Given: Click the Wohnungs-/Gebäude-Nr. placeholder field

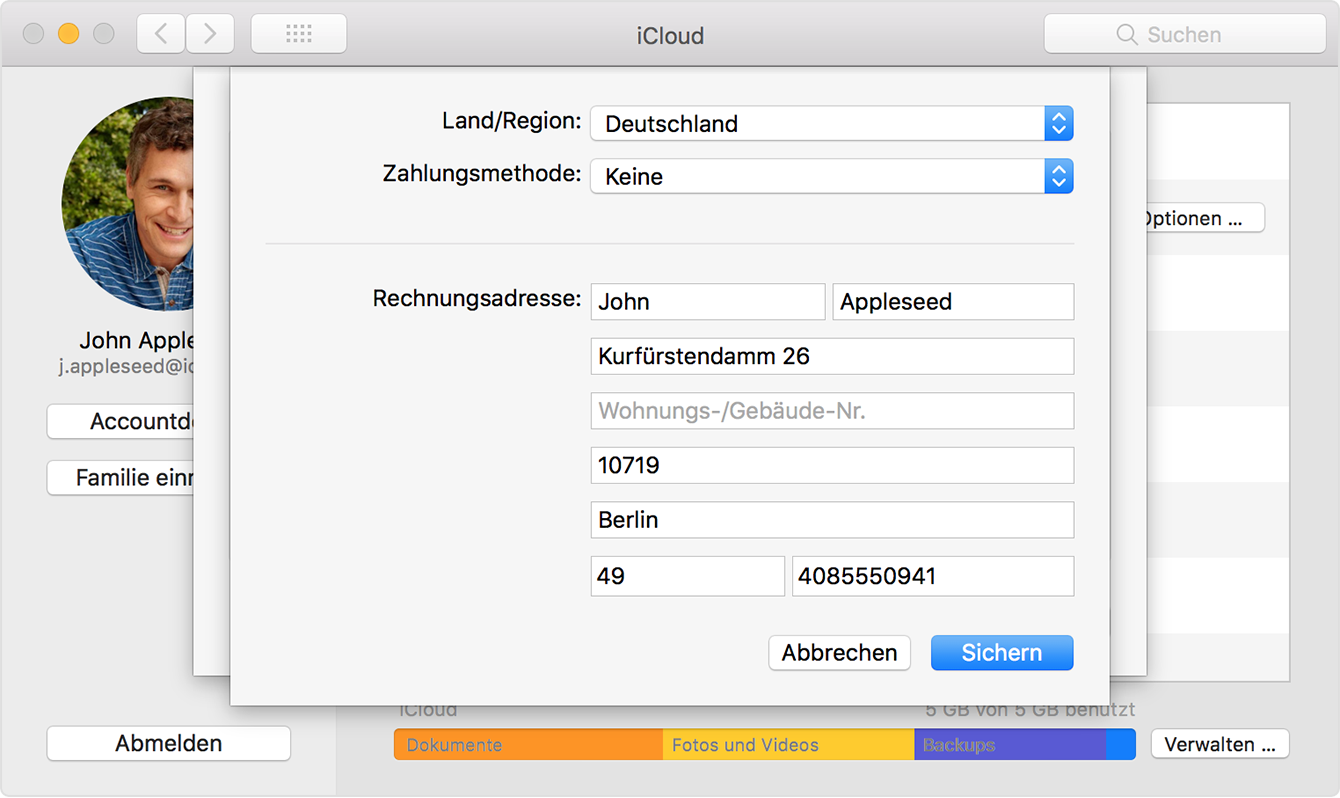Looking at the screenshot, I should (832, 410).
